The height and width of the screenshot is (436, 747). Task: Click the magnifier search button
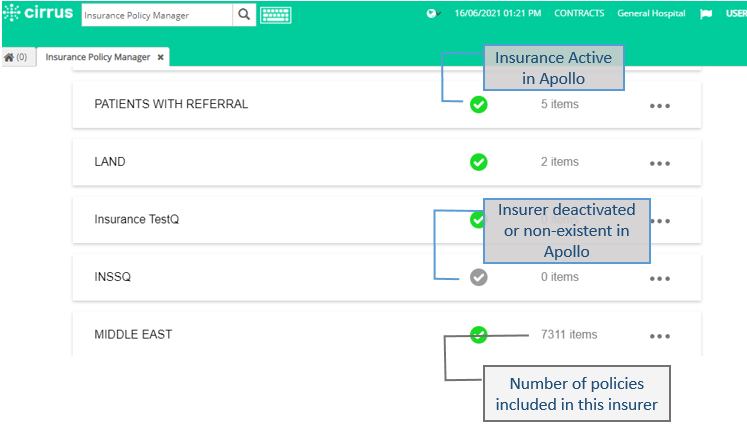coord(244,15)
